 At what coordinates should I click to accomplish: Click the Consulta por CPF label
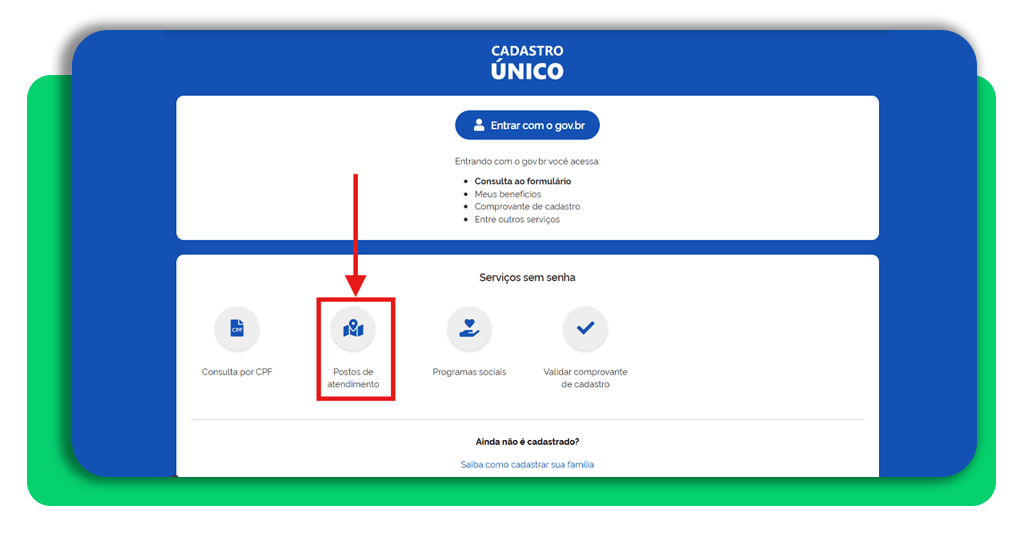[237, 372]
